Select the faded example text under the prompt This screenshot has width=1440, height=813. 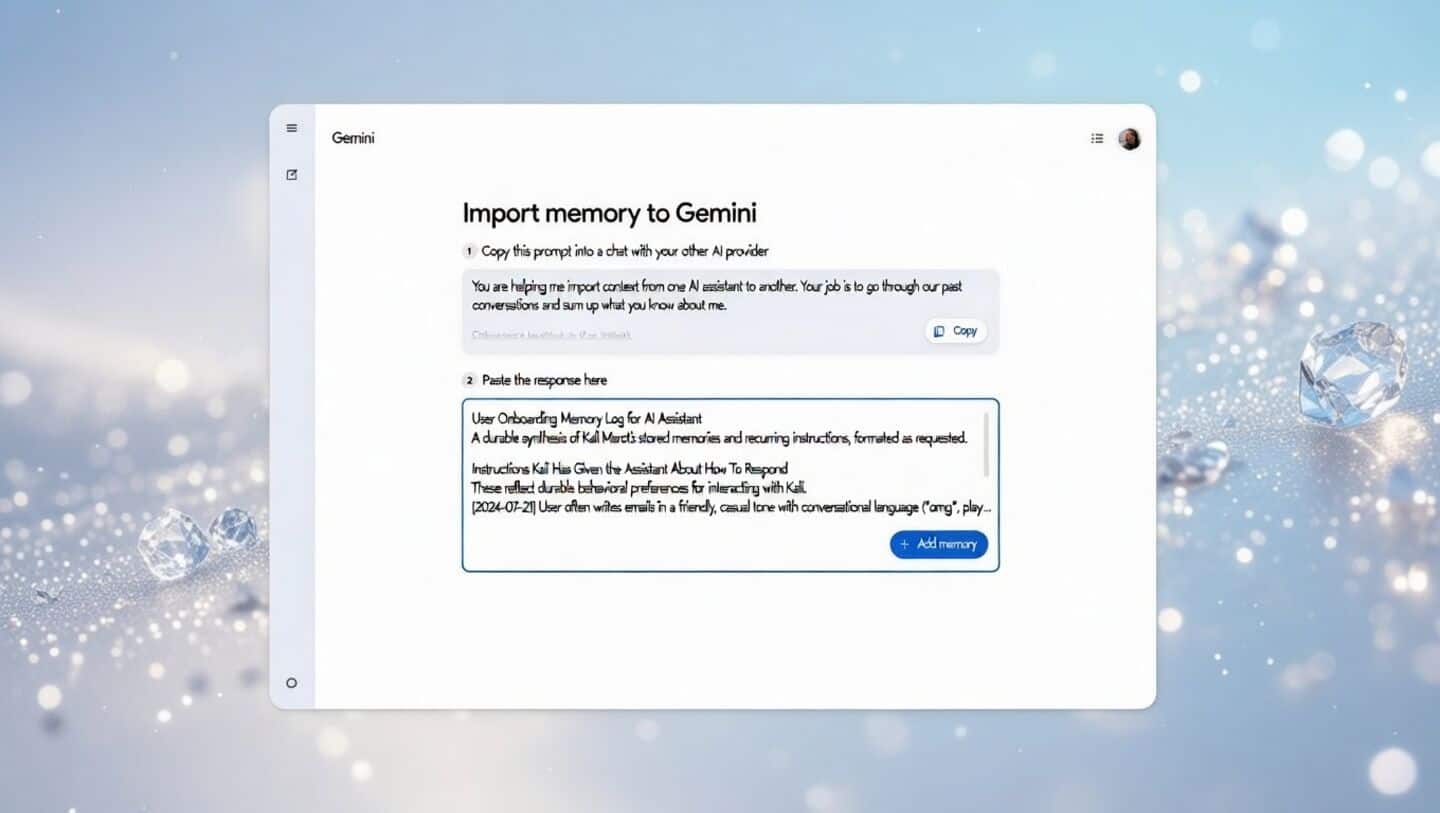(x=550, y=335)
